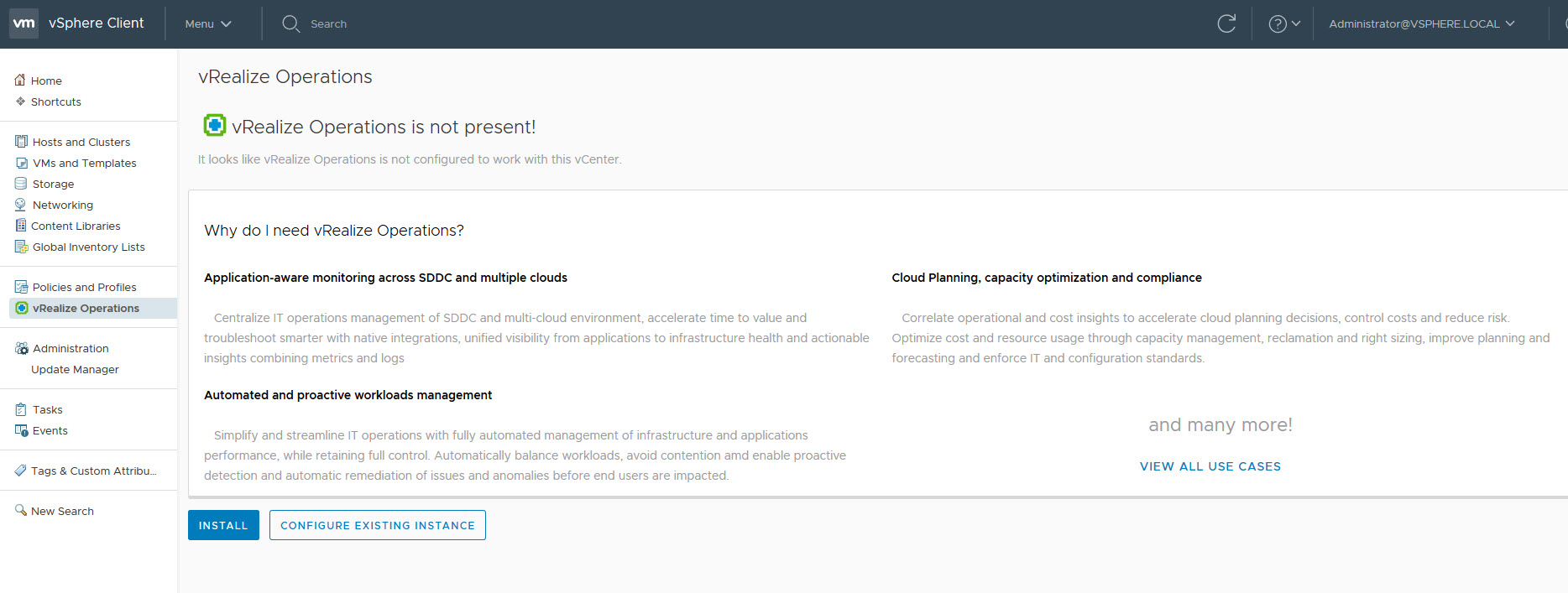
Task: Click CONFIGURE EXISTING INSTANCE button
Action: click(x=377, y=525)
